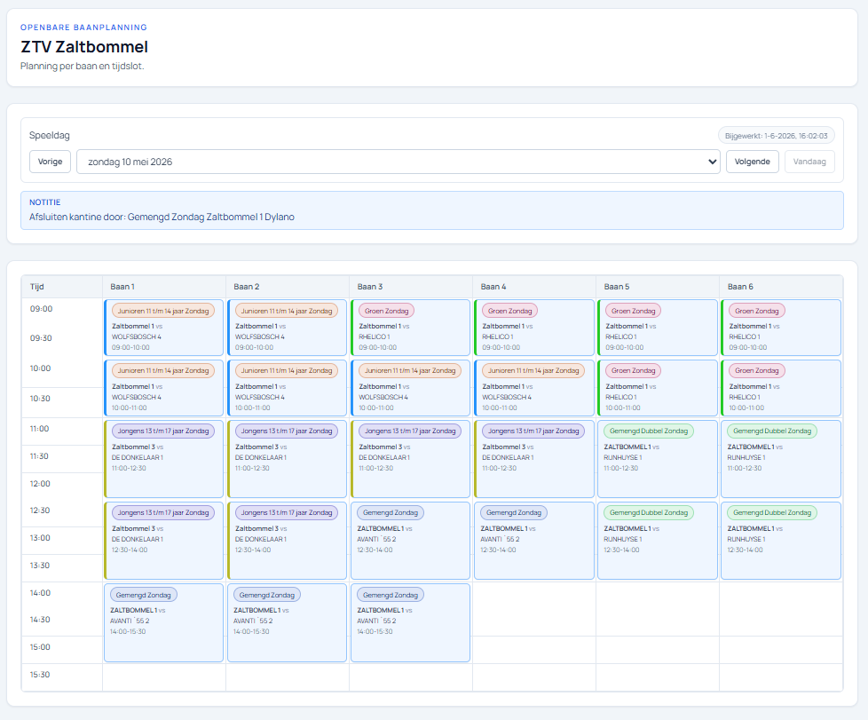Image resolution: width=868 pixels, height=720 pixels.
Task: Click the NOTITIE heading
Action: pyautogui.click(x=45, y=202)
